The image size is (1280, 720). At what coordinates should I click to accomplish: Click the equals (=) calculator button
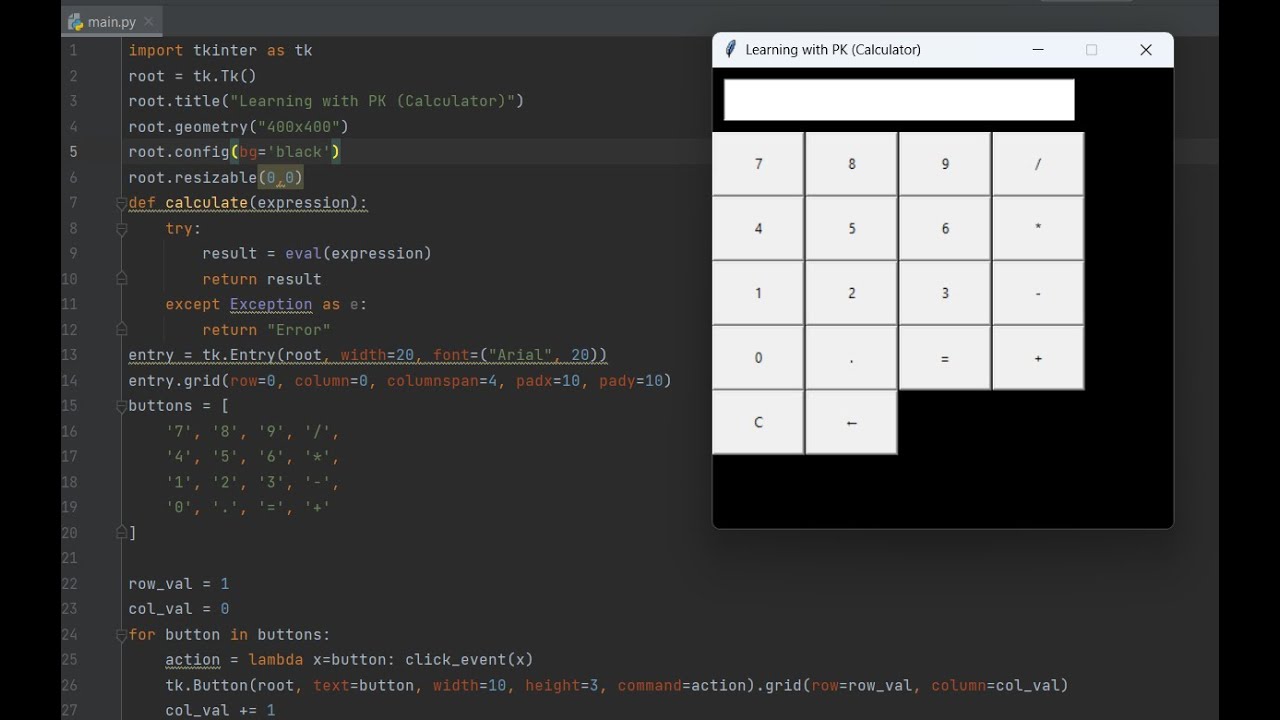click(945, 358)
